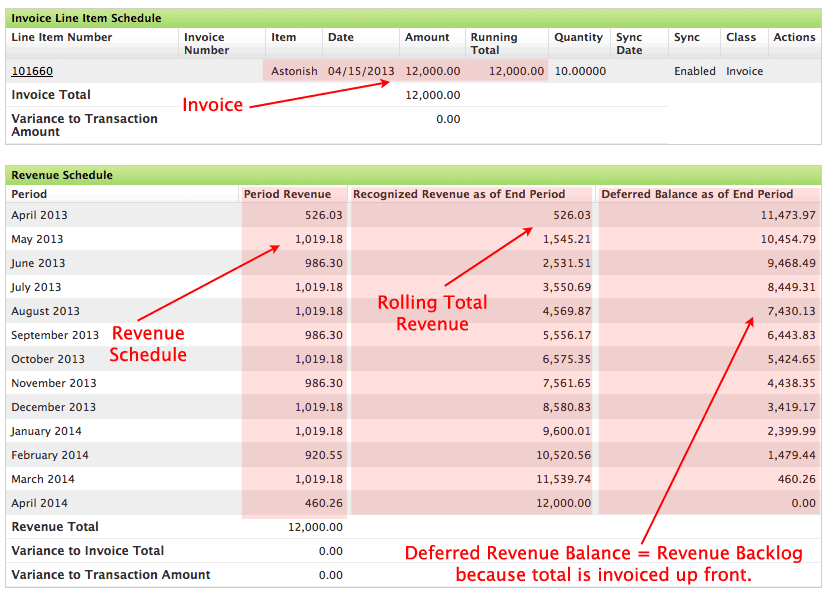Select the August 2013 period row
Image resolution: width=830 pixels, height=593 pixels.
(x=413, y=311)
